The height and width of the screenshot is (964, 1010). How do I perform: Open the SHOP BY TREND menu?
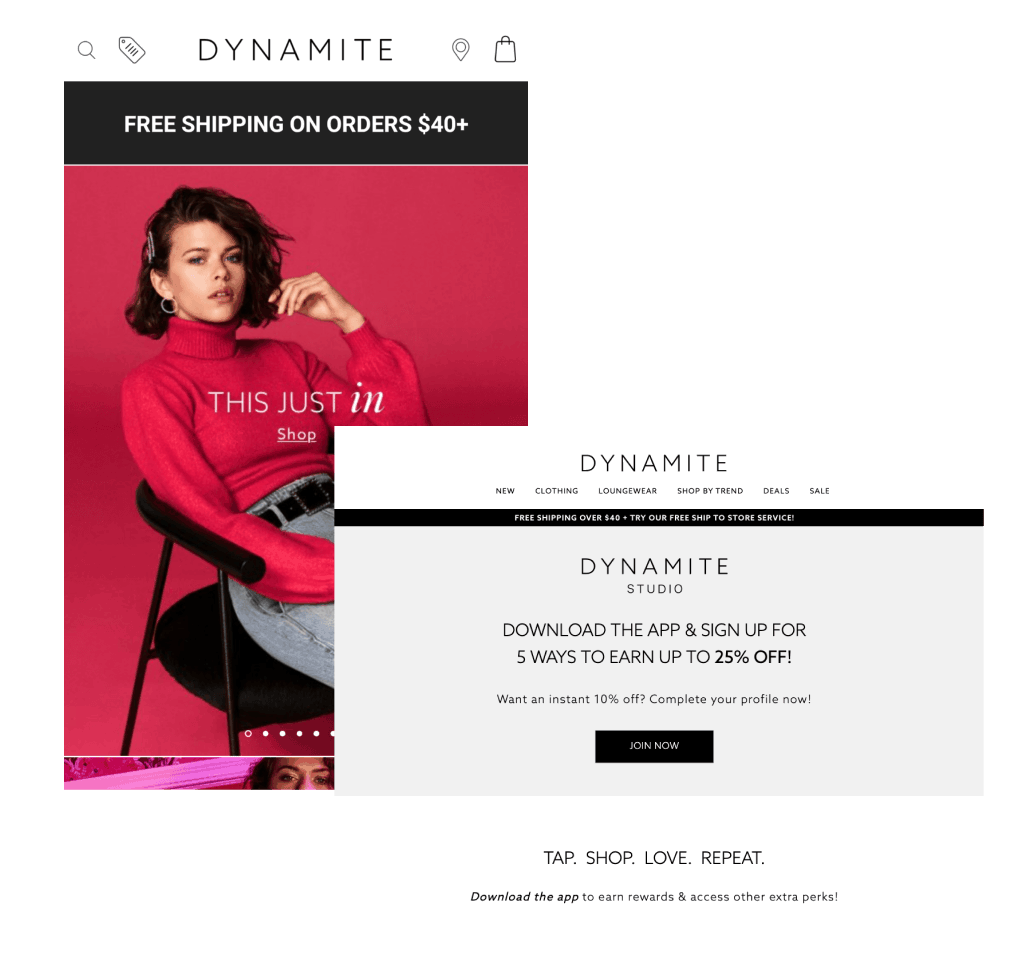point(710,491)
